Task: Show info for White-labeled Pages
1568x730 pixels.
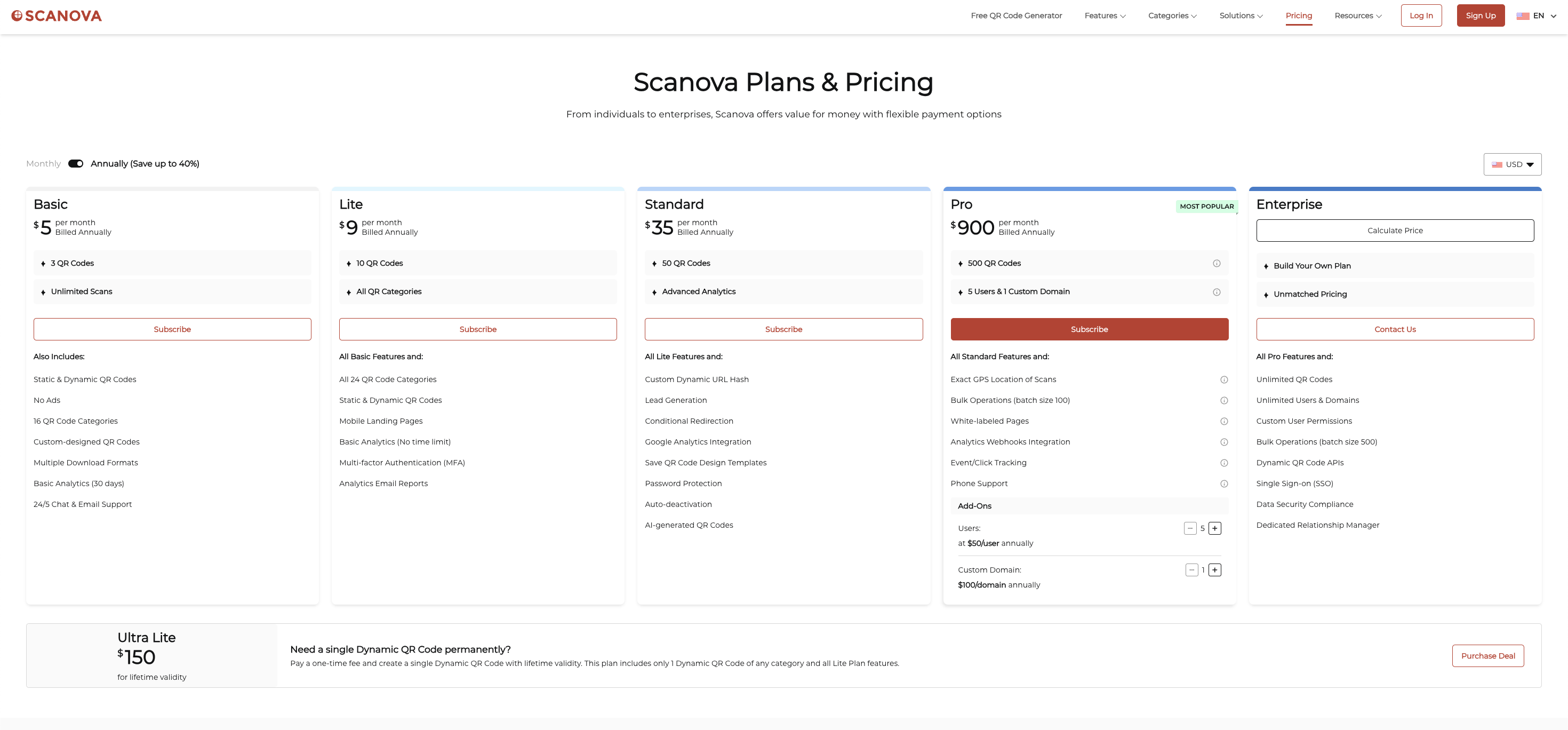Action: (1223, 422)
